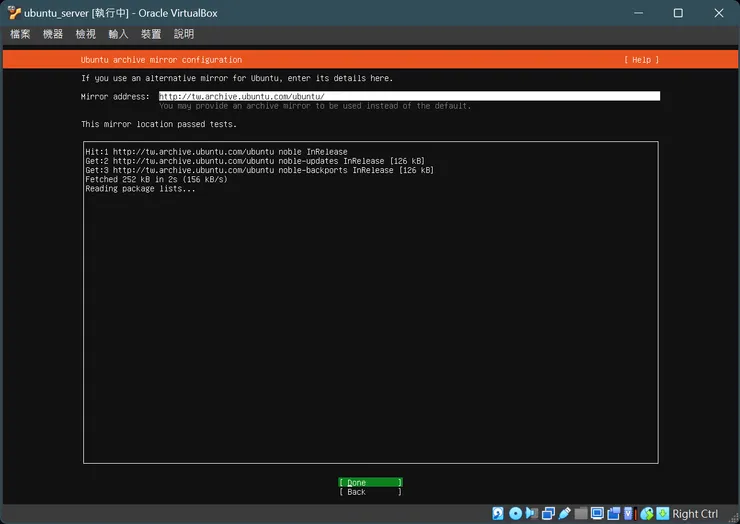Maximize the VirtualBox window
Image resolution: width=740 pixels, height=524 pixels.
coord(678,13)
